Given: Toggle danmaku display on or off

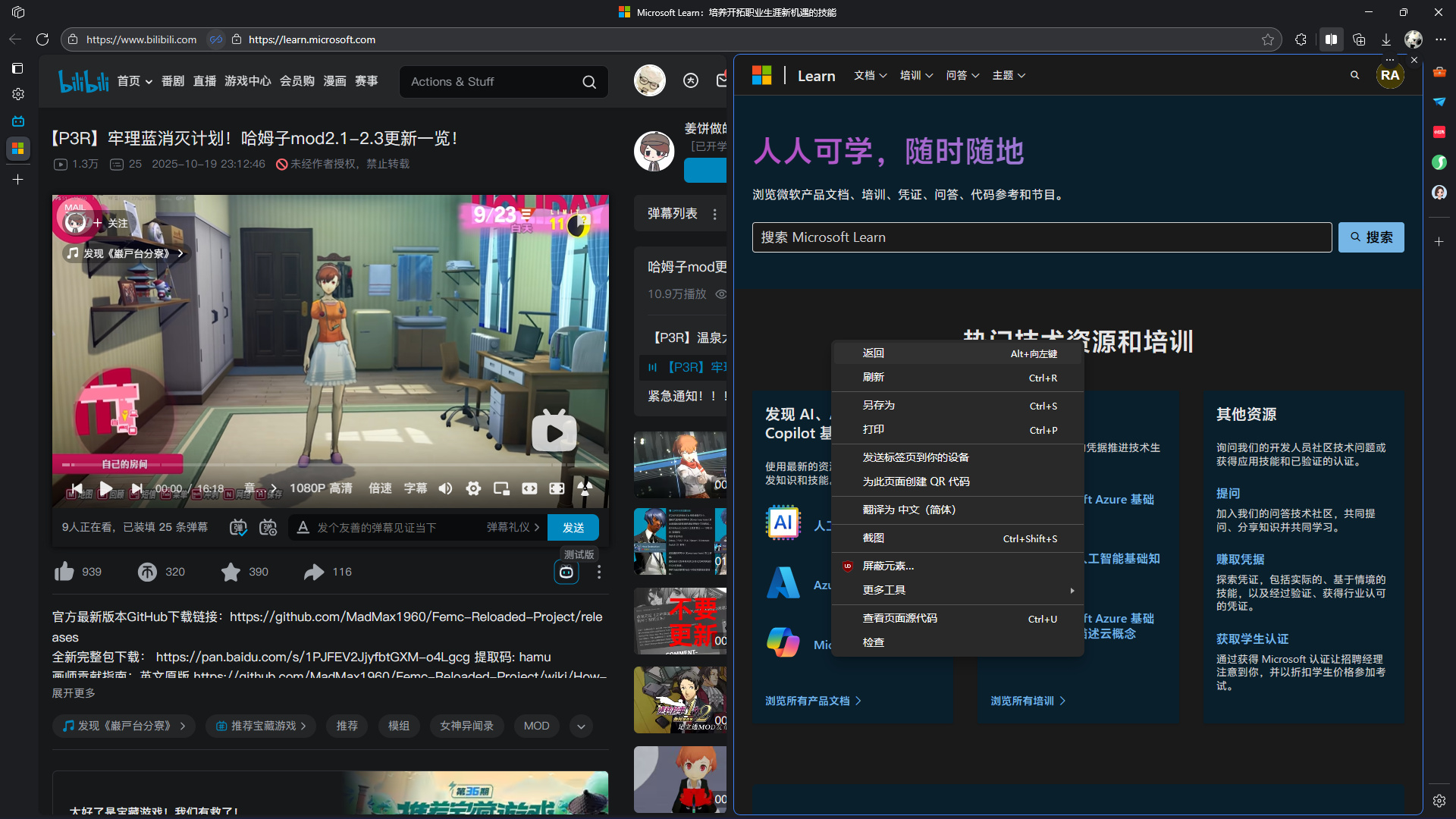Looking at the screenshot, I should pos(238,527).
